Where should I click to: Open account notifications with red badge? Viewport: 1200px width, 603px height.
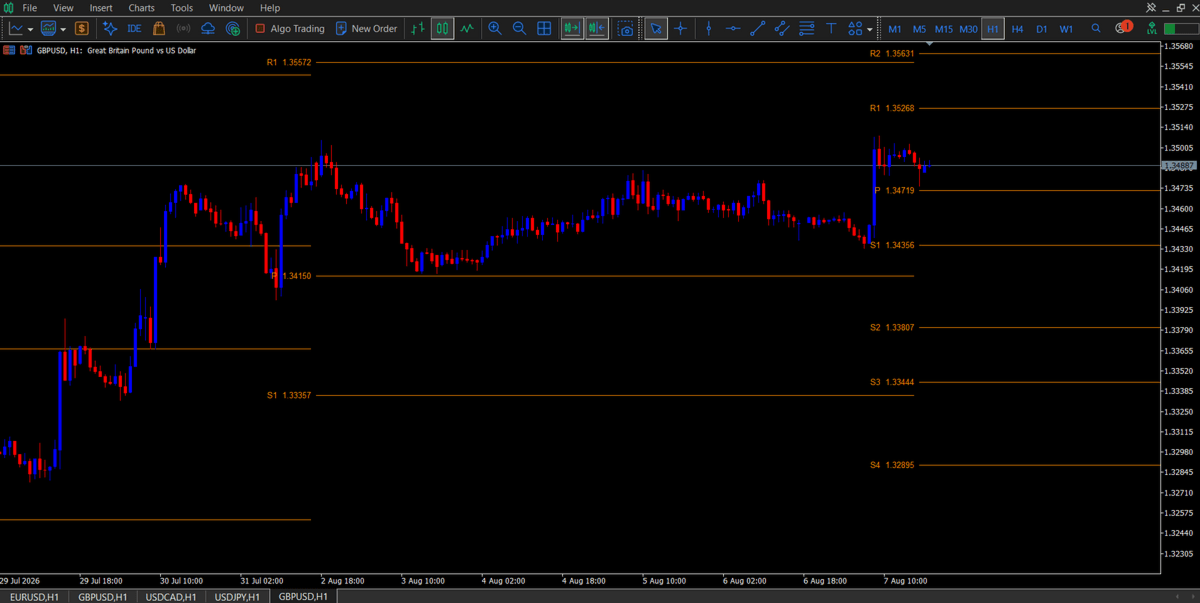1124,27
